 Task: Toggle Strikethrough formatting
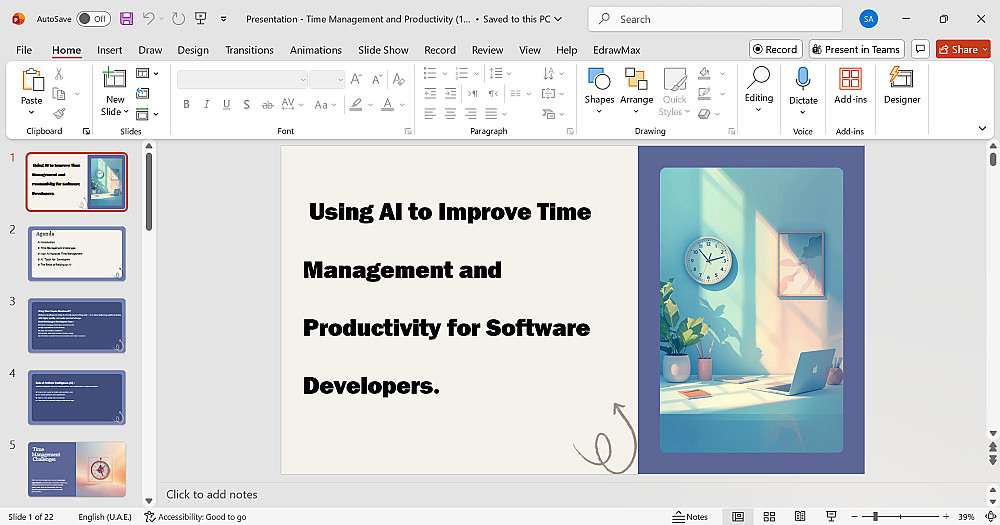point(267,105)
